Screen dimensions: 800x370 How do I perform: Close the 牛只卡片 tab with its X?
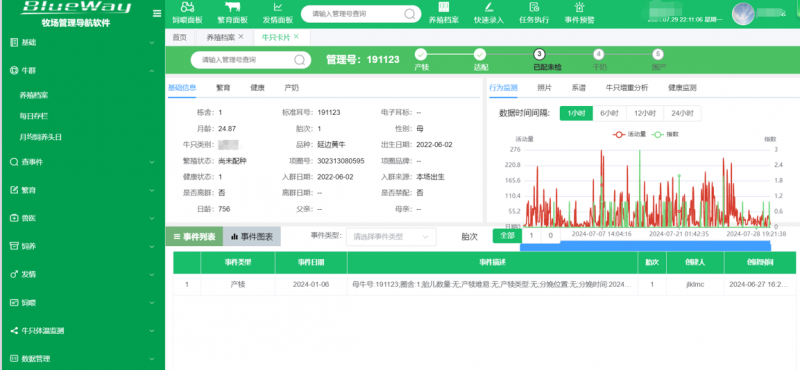click(296, 37)
